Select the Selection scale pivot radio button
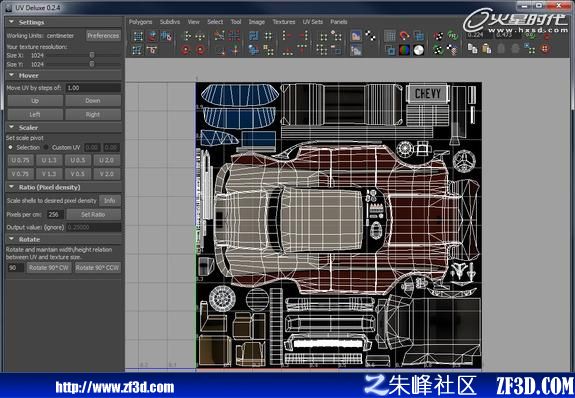 tap(10, 147)
